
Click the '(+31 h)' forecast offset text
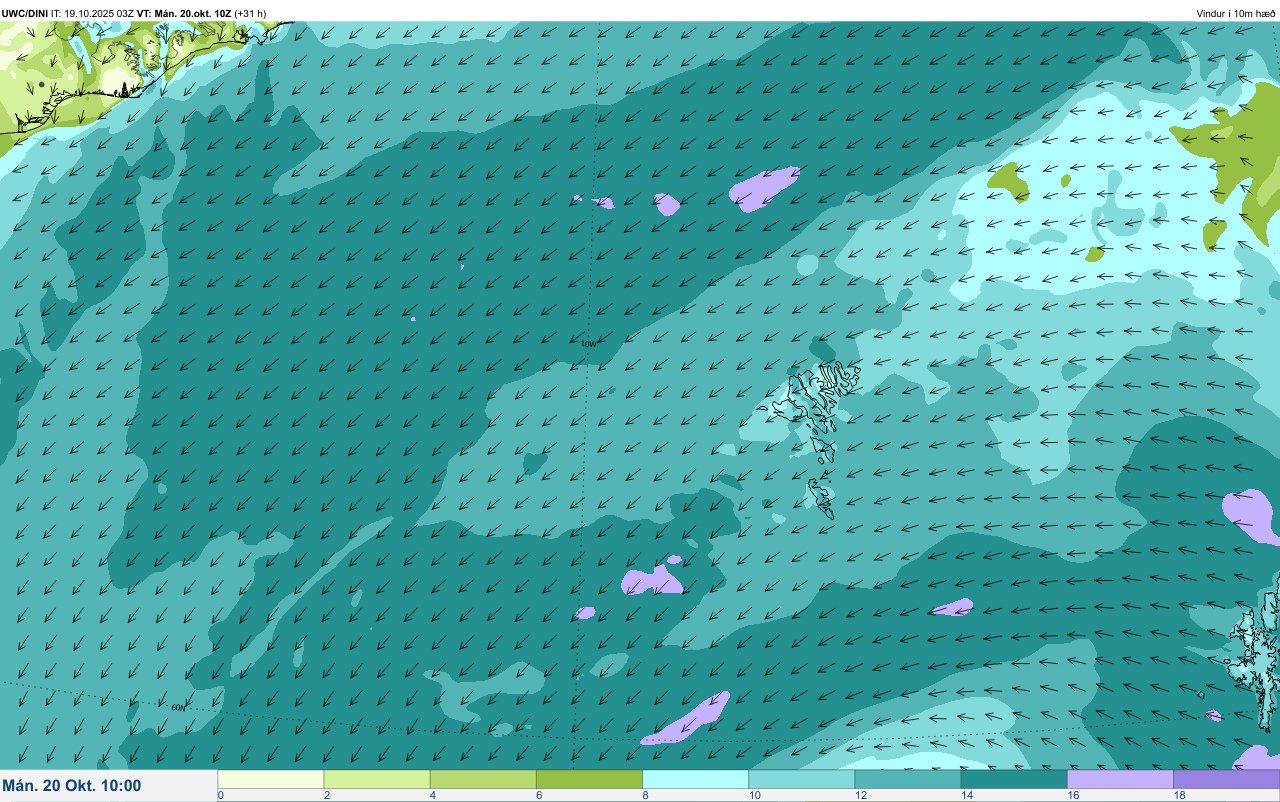coord(250,13)
